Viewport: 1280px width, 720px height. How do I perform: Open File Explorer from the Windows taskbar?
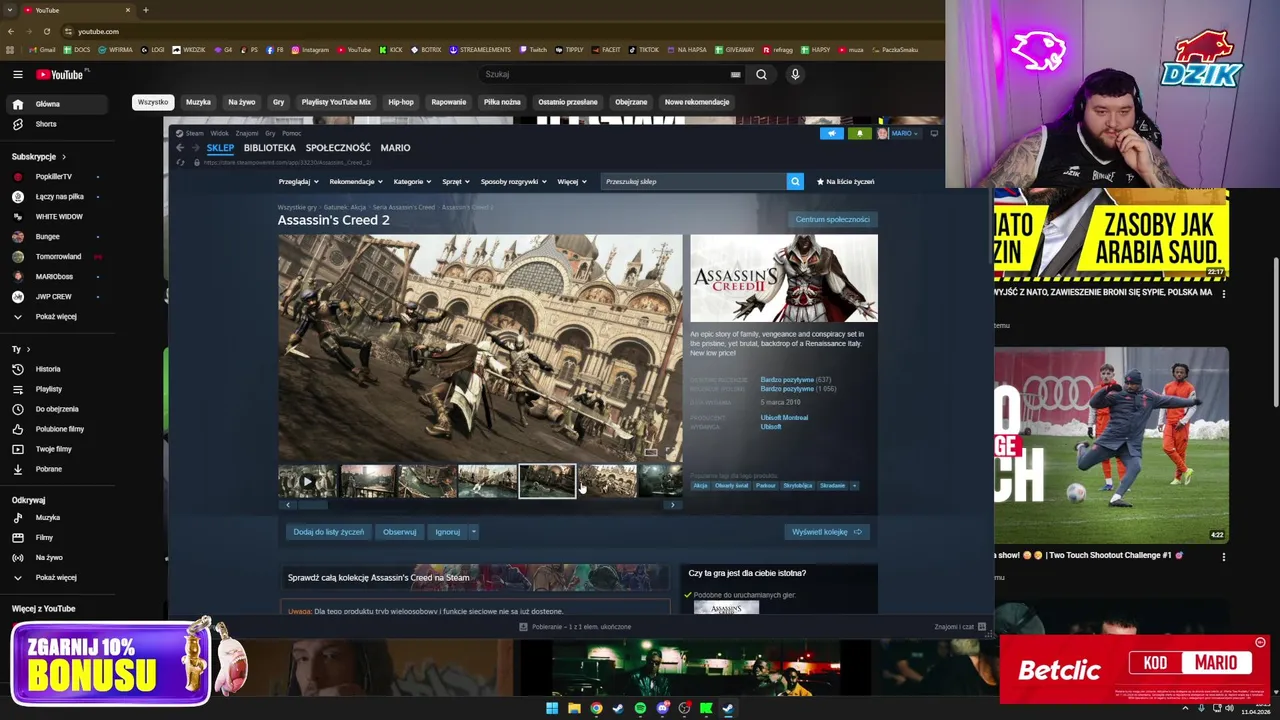(574, 708)
